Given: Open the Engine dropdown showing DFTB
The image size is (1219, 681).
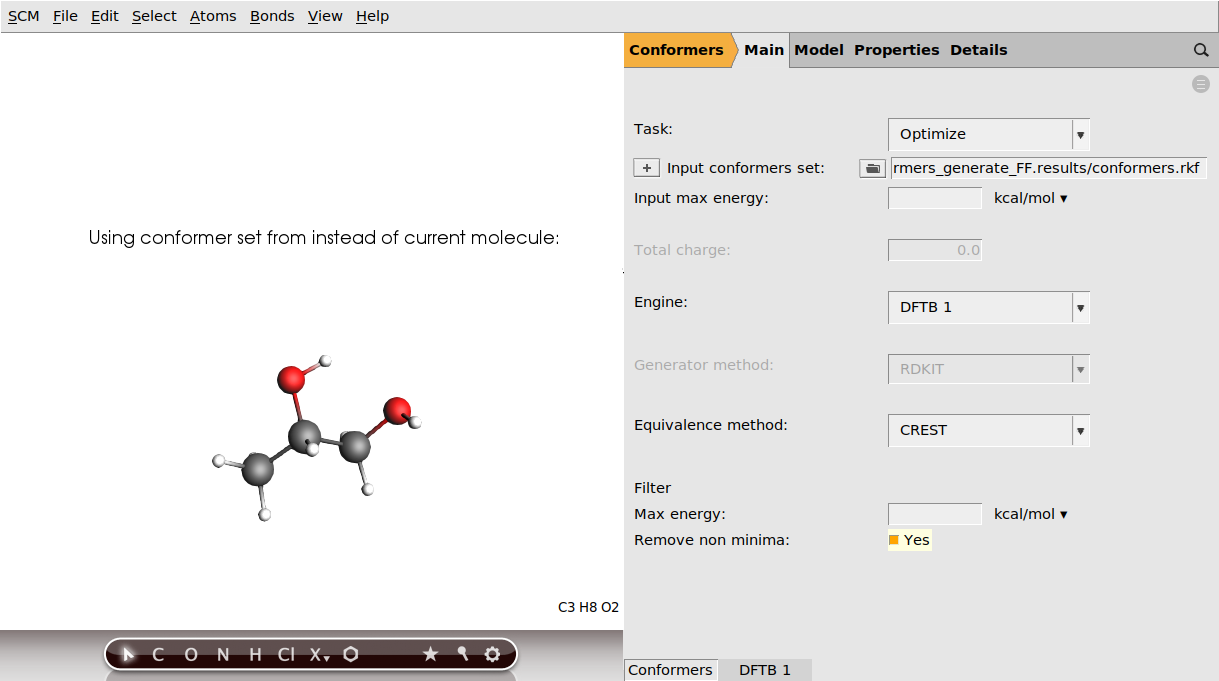Looking at the screenshot, I should [x=1080, y=307].
